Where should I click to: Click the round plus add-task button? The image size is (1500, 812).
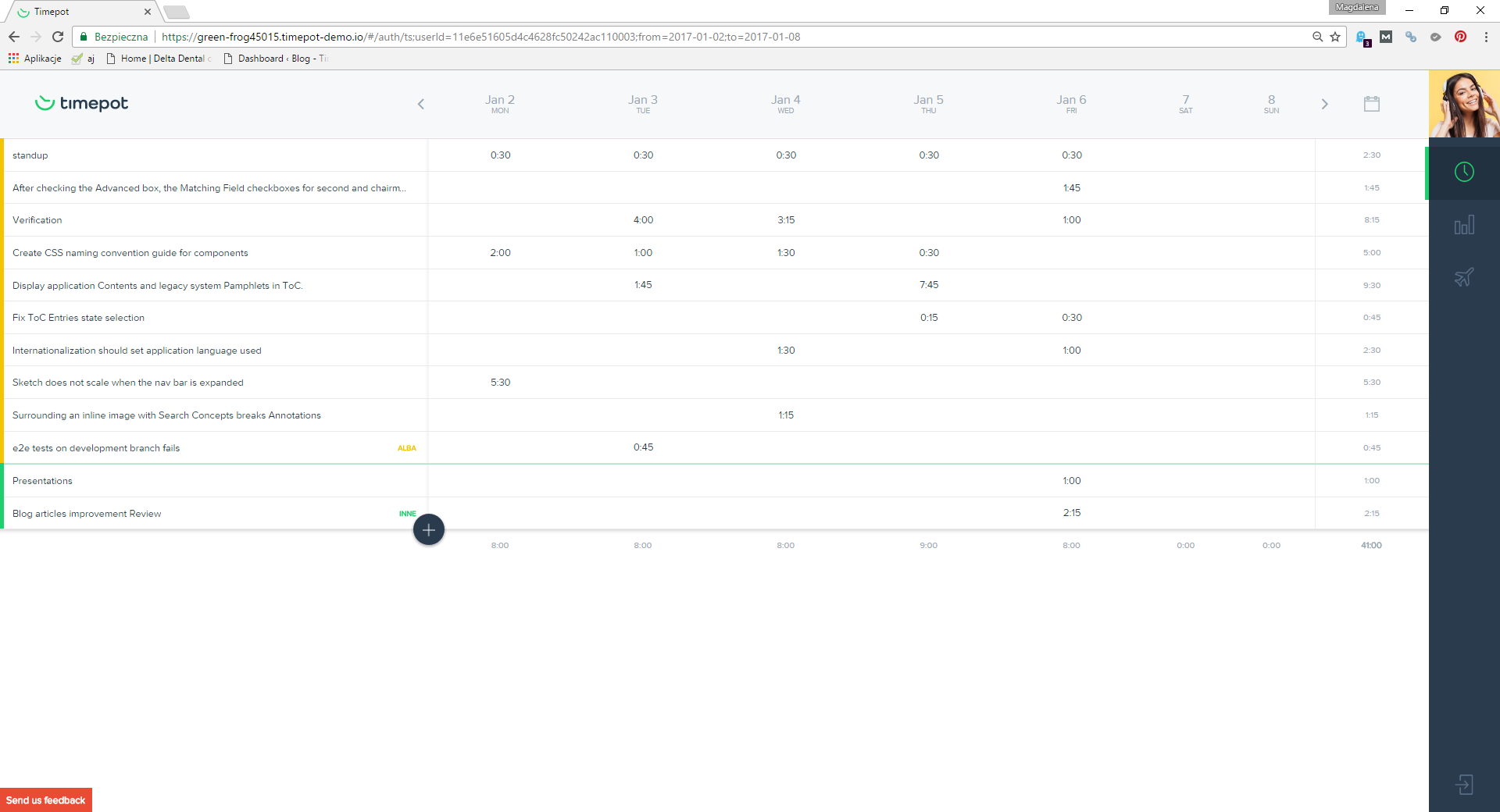429,530
